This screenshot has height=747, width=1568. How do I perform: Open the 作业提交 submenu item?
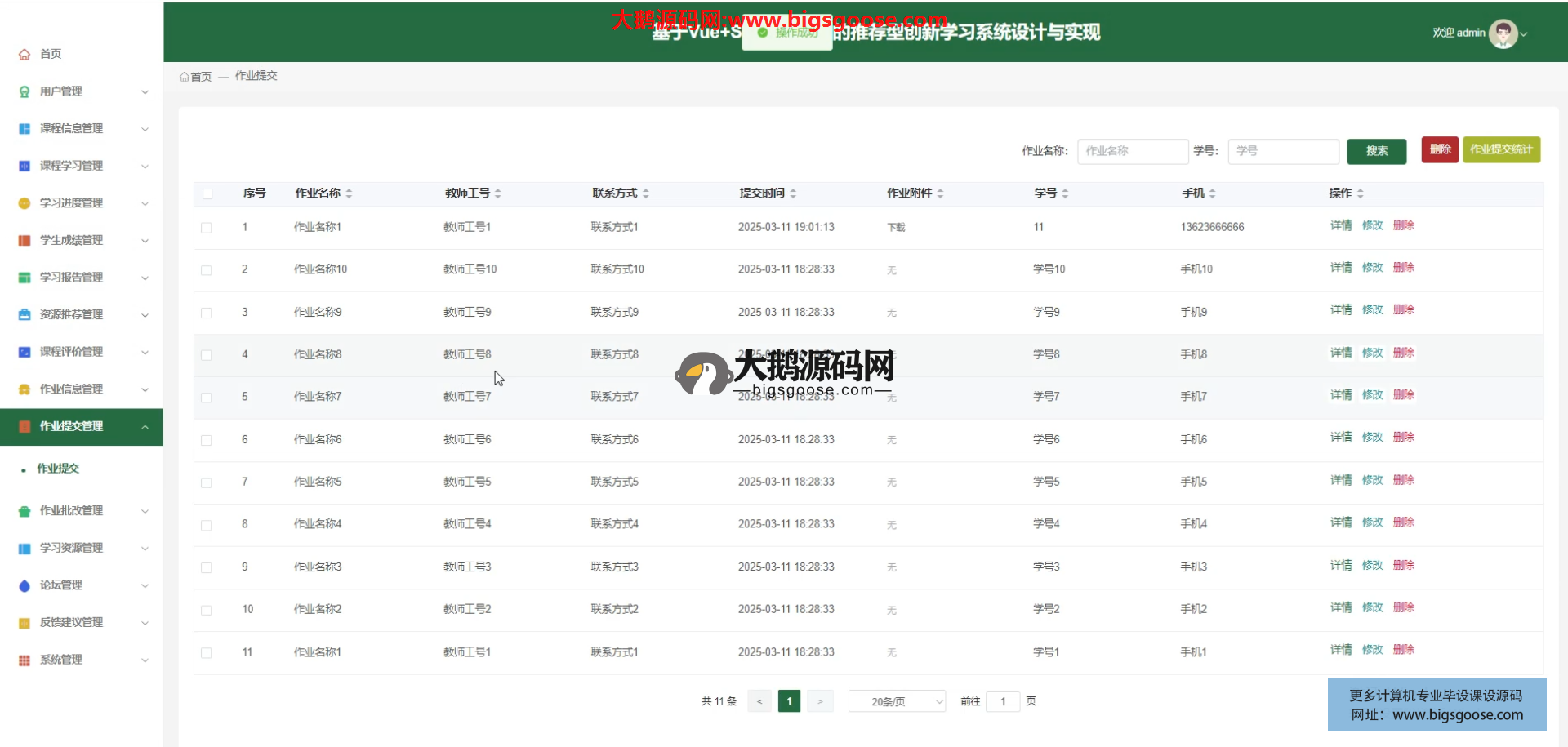pos(58,469)
